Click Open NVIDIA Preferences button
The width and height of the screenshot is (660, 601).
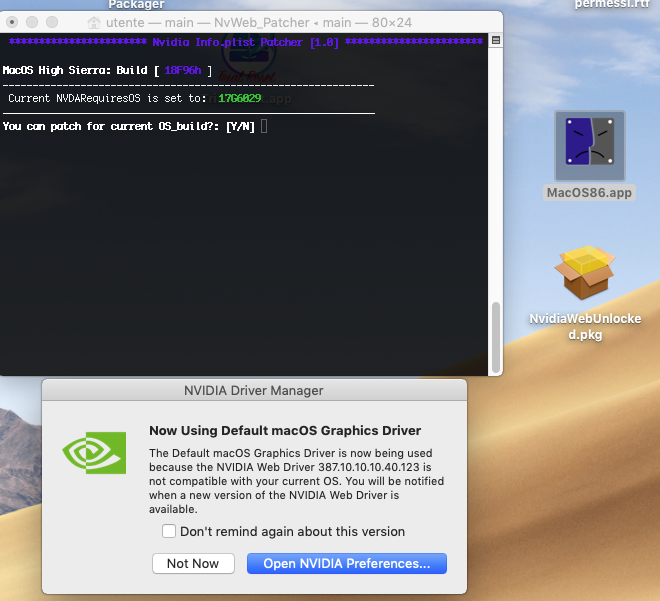tap(346, 563)
